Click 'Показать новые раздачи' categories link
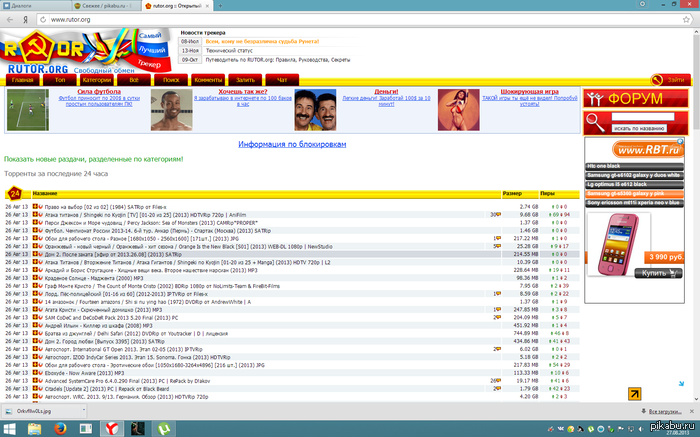The height and width of the screenshot is (437, 700). (94, 159)
